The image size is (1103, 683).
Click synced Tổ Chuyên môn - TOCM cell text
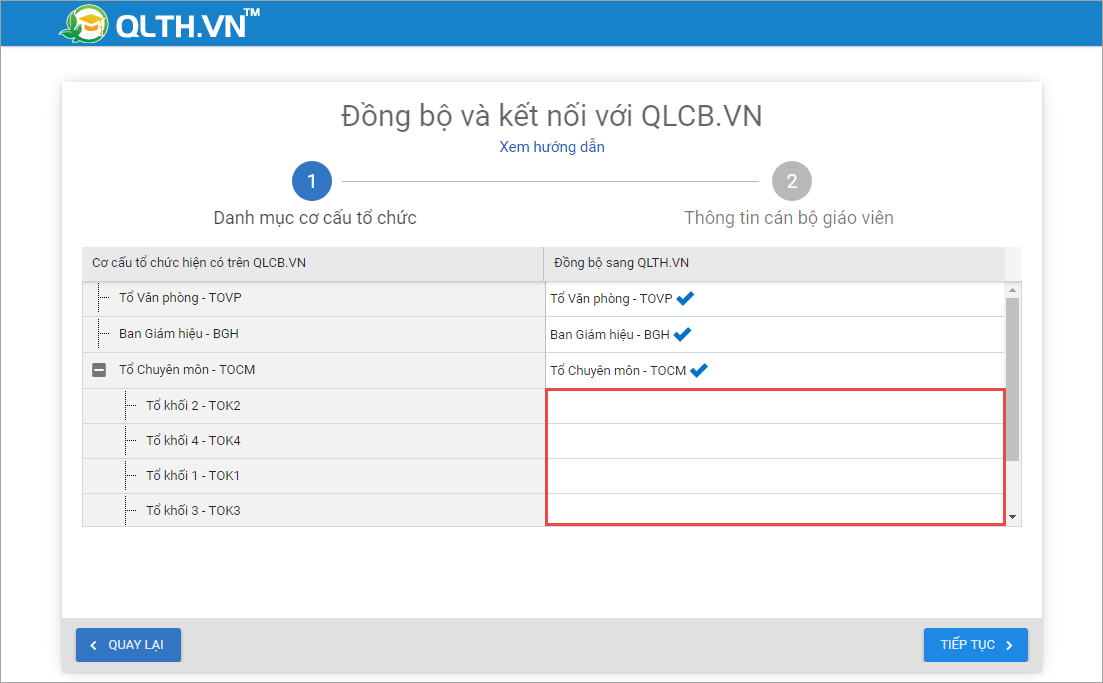(x=618, y=371)
